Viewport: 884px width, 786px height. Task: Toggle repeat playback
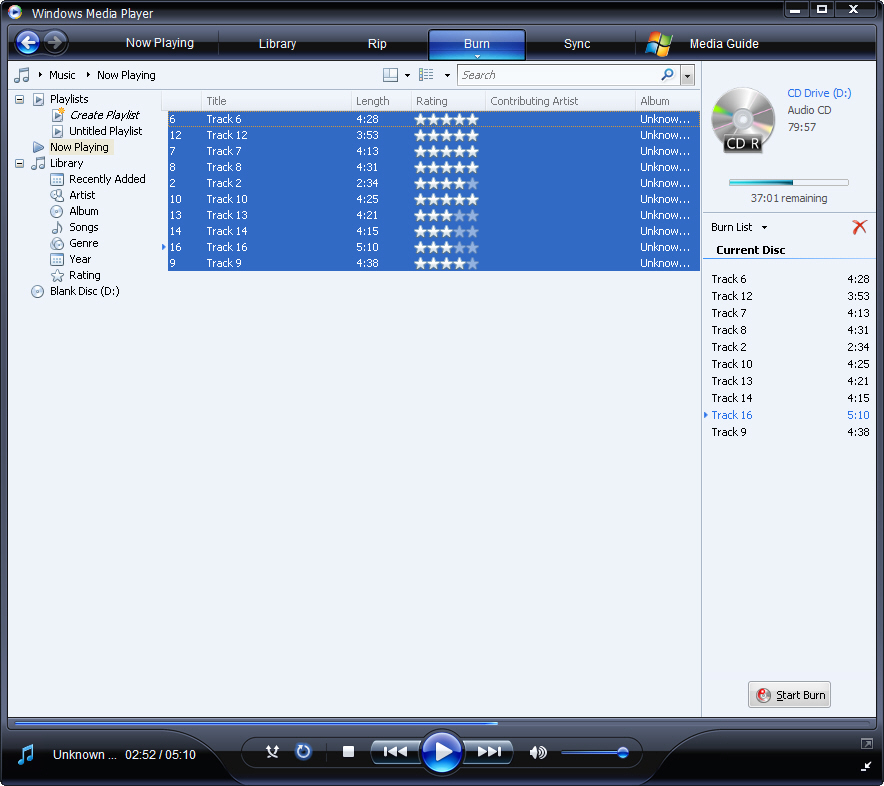coord(303,752)
